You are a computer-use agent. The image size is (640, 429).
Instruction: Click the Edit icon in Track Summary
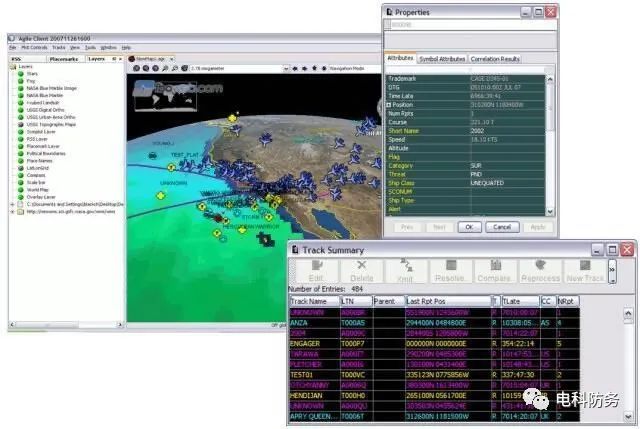[x=316, y=270]
